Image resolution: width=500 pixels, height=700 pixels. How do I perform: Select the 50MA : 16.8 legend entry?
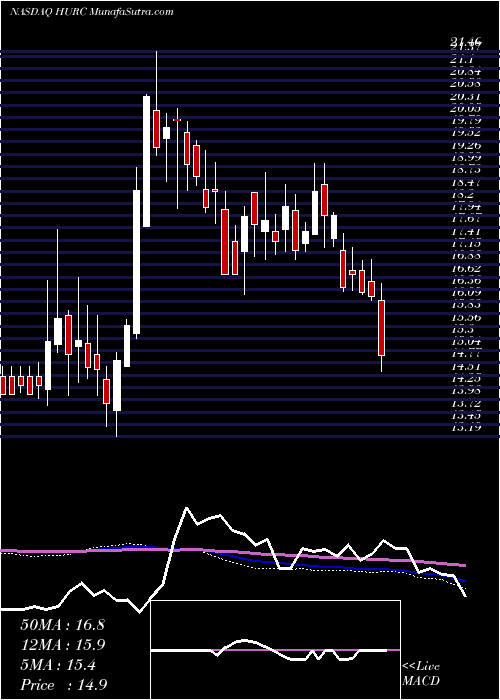pyautogui.click(x=62, y=624)
